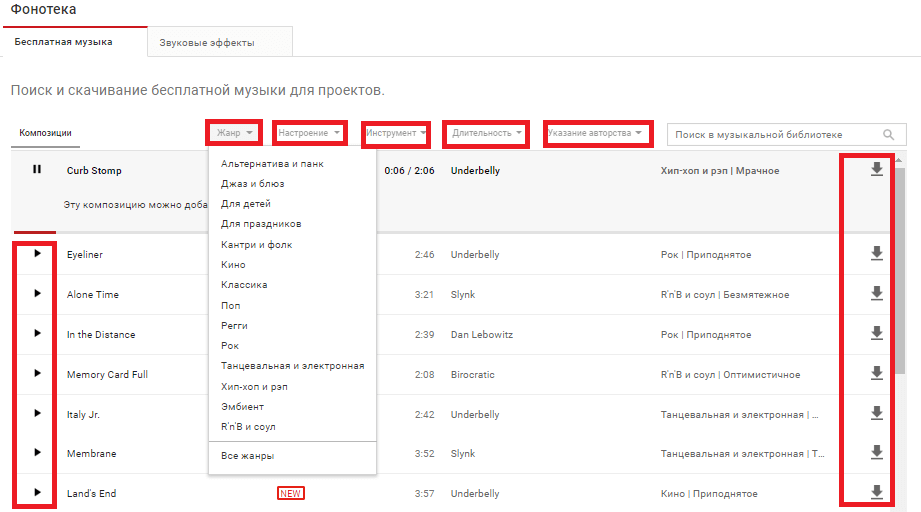Screen dimensions: 921x512
Task: Switch to the Звуковые эффекты tab
Action: [x=206, y=42]
